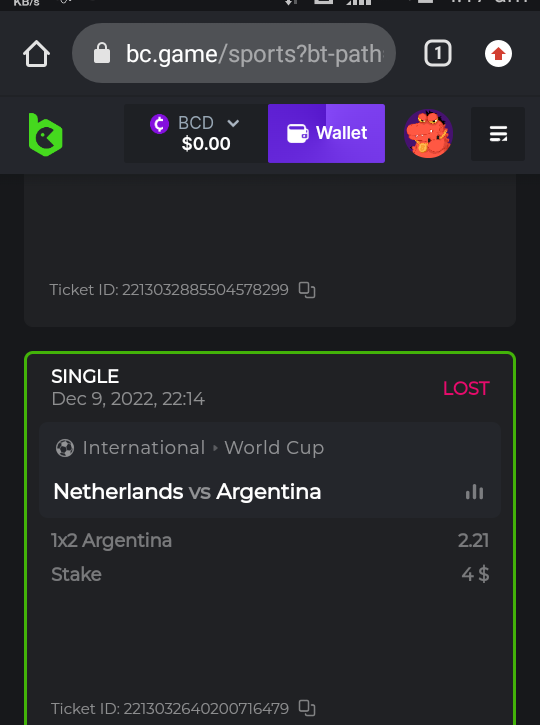
Task: Click the soccer ball sport icon
Action: point(65,448)
